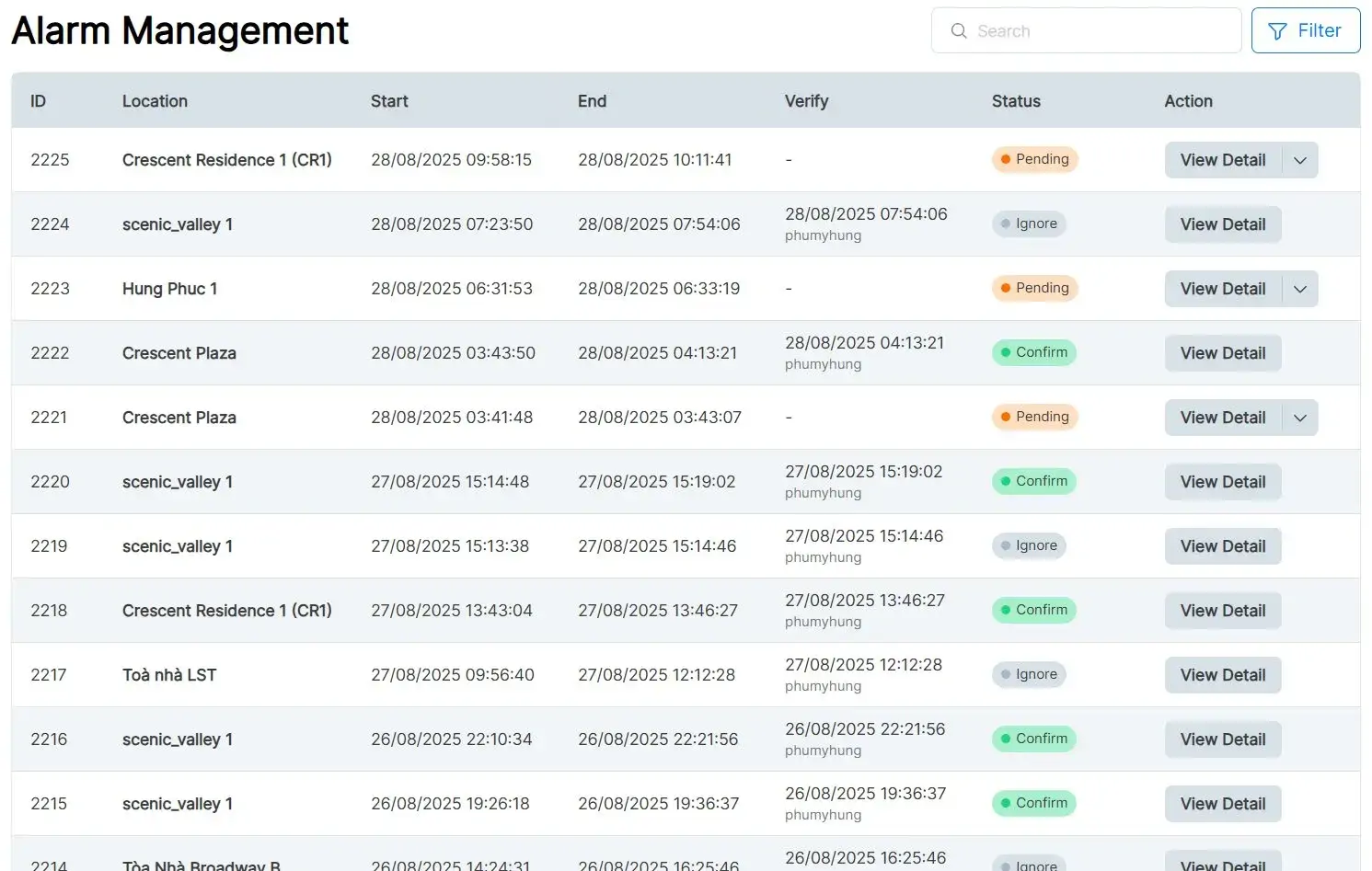Click the Location column header

pyautogui.click(x=155, y=101)
